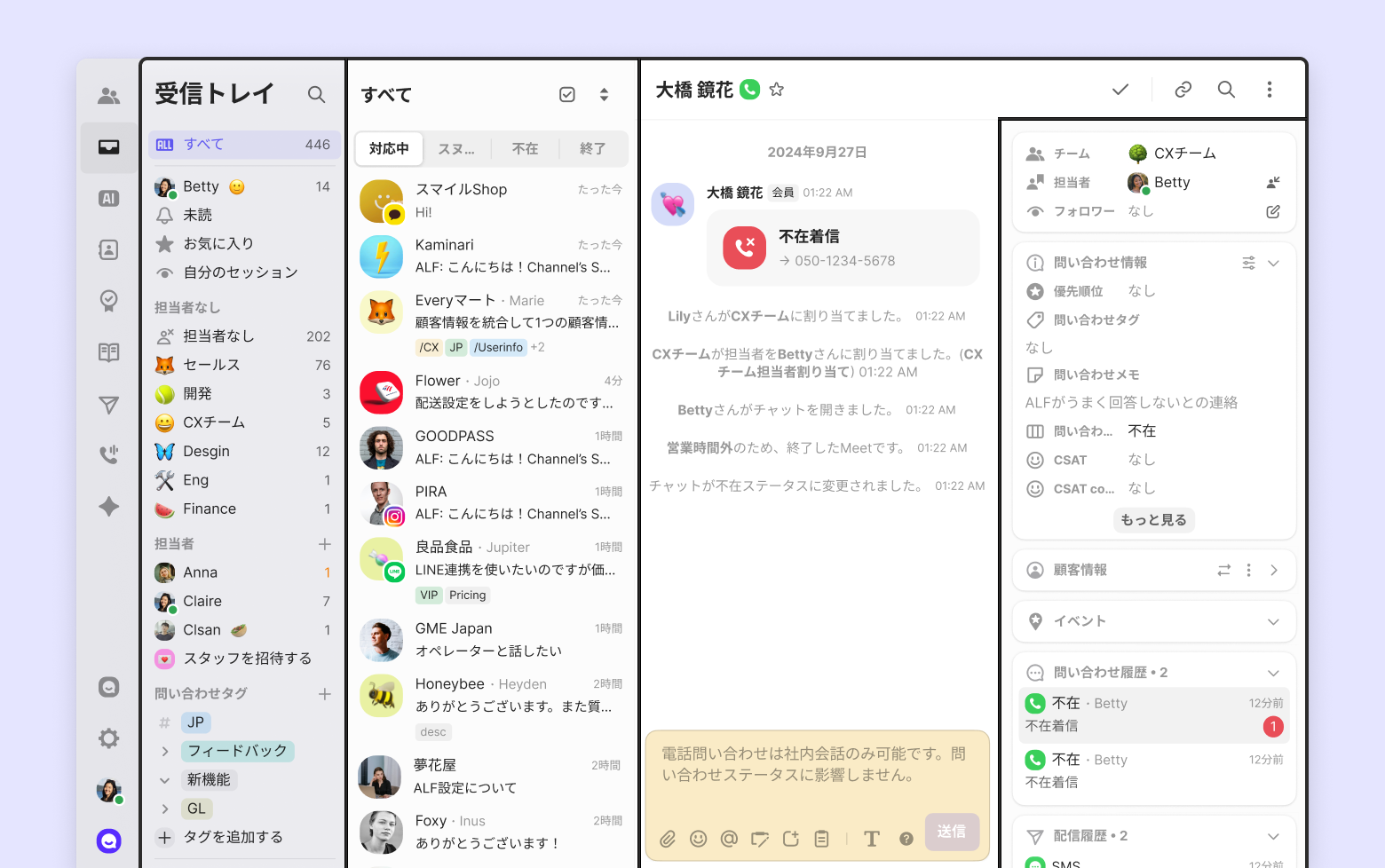Viewport: 1385px width, 868px height.
Task: Collapse the 配信履歴 section
Action: click(x=1273, y=836)
